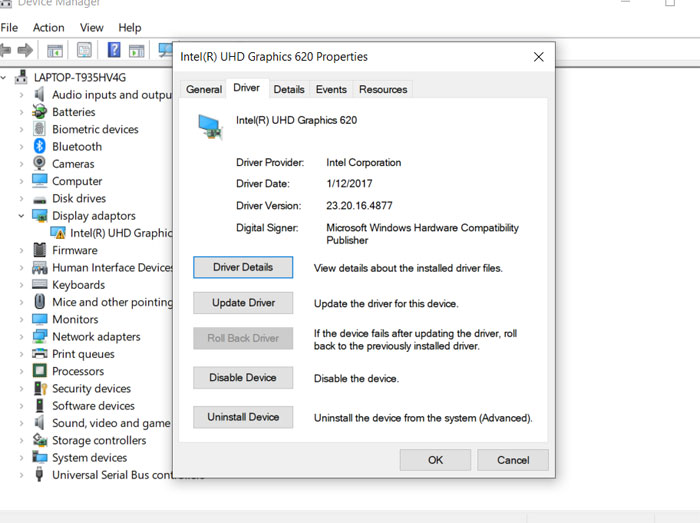The width and height of the screenshot is (700, 523).
Task: Expand the Firmware category
Action: pos(21,250)
